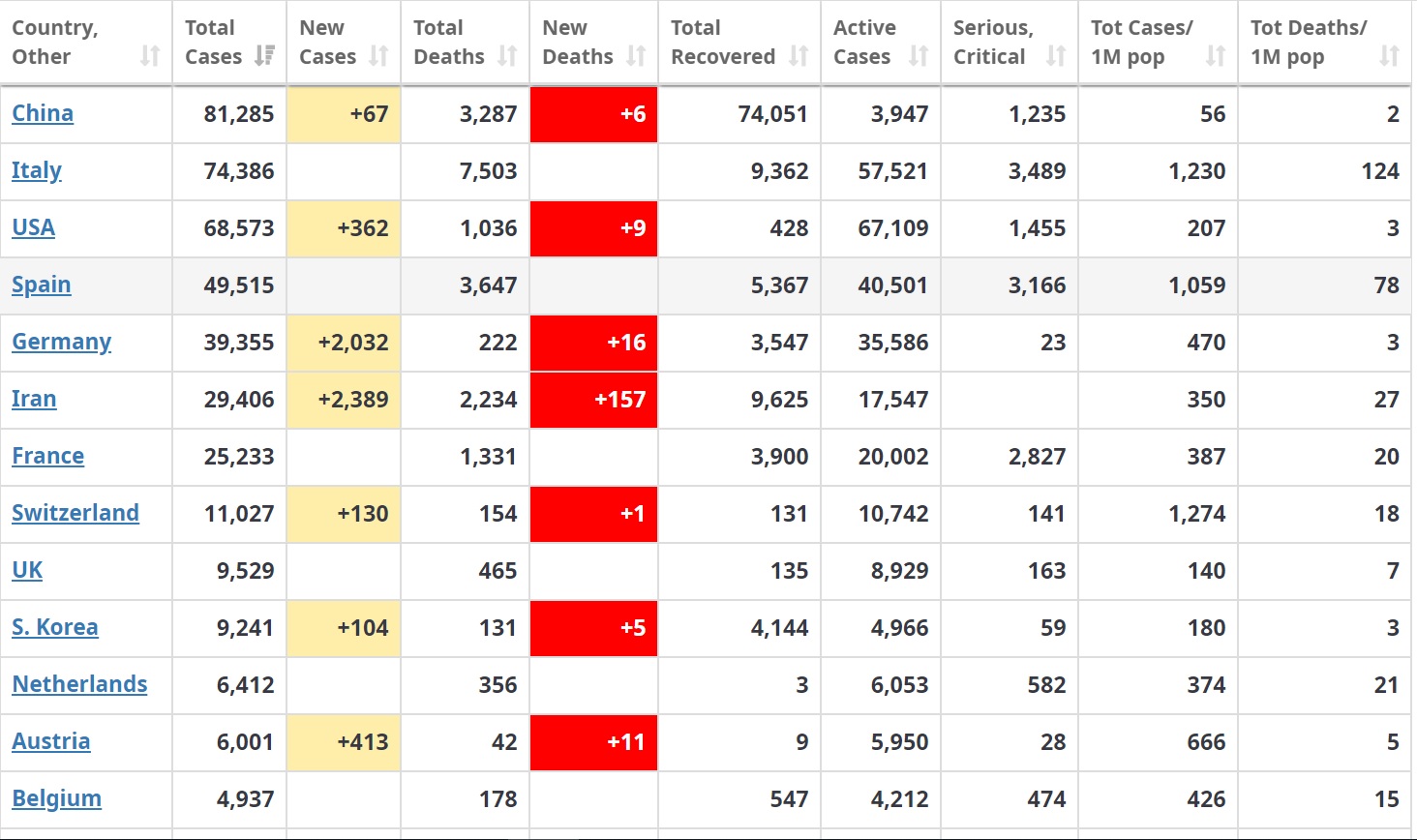Image resolution: width=1417 pixels, height=840 pixels.
Task: Select China's new deaths cell +6
Action: pyautogui.click(x=593, y=114)
